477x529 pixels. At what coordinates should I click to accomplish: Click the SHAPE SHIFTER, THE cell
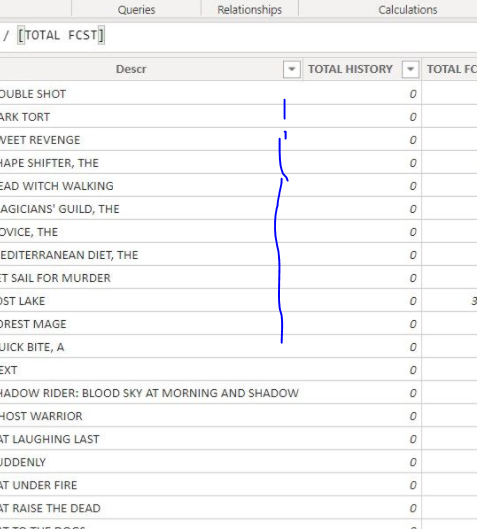pos(151,163)
